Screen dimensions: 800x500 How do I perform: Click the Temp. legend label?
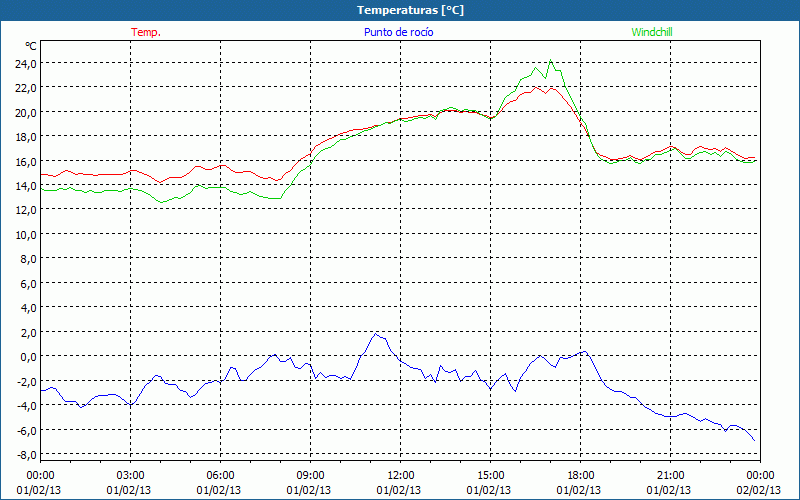(146, 32)
